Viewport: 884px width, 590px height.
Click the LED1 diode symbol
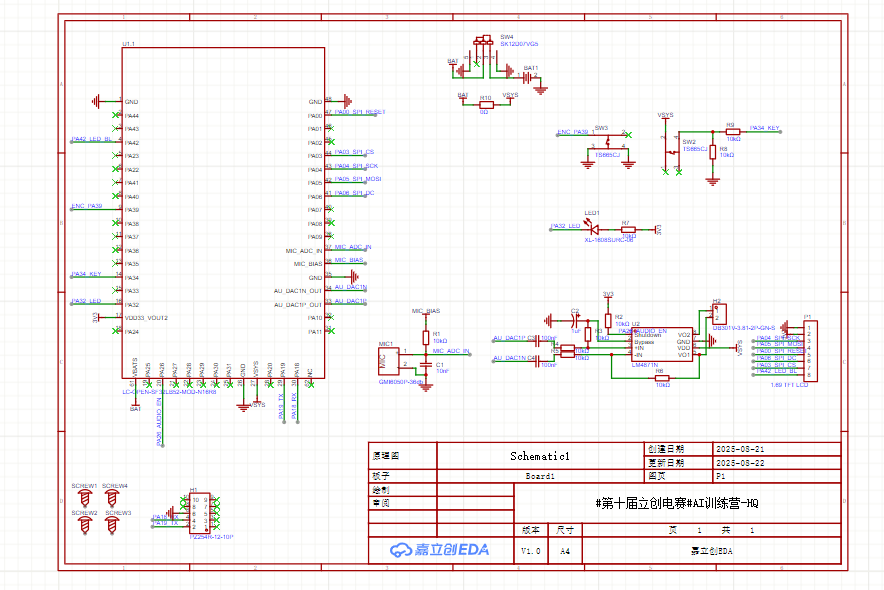coord(591,228)
